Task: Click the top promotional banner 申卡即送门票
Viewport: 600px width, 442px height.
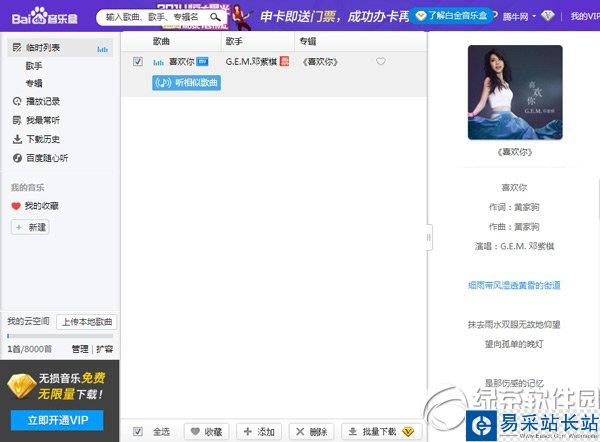Action: pyautogui.click(x=333, y=16)
